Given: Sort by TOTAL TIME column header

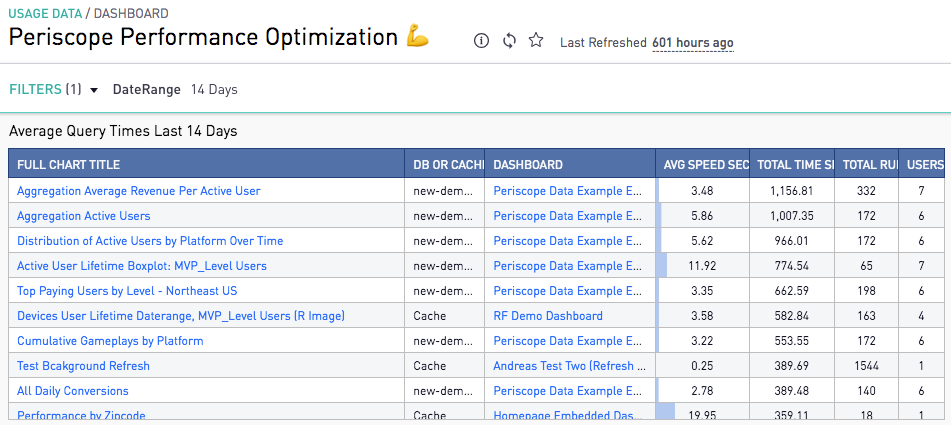Looking at the screenshot, I should coord(792,164).
